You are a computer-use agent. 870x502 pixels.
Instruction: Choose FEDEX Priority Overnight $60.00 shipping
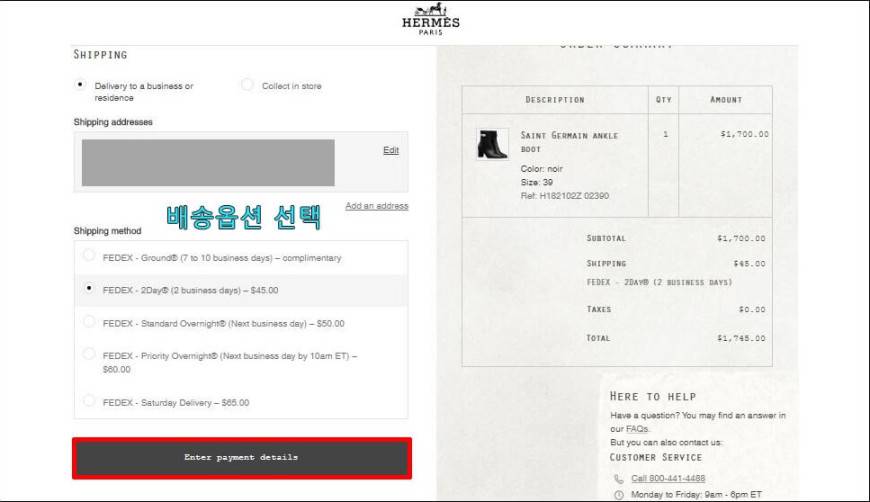(x=89, y=353)
